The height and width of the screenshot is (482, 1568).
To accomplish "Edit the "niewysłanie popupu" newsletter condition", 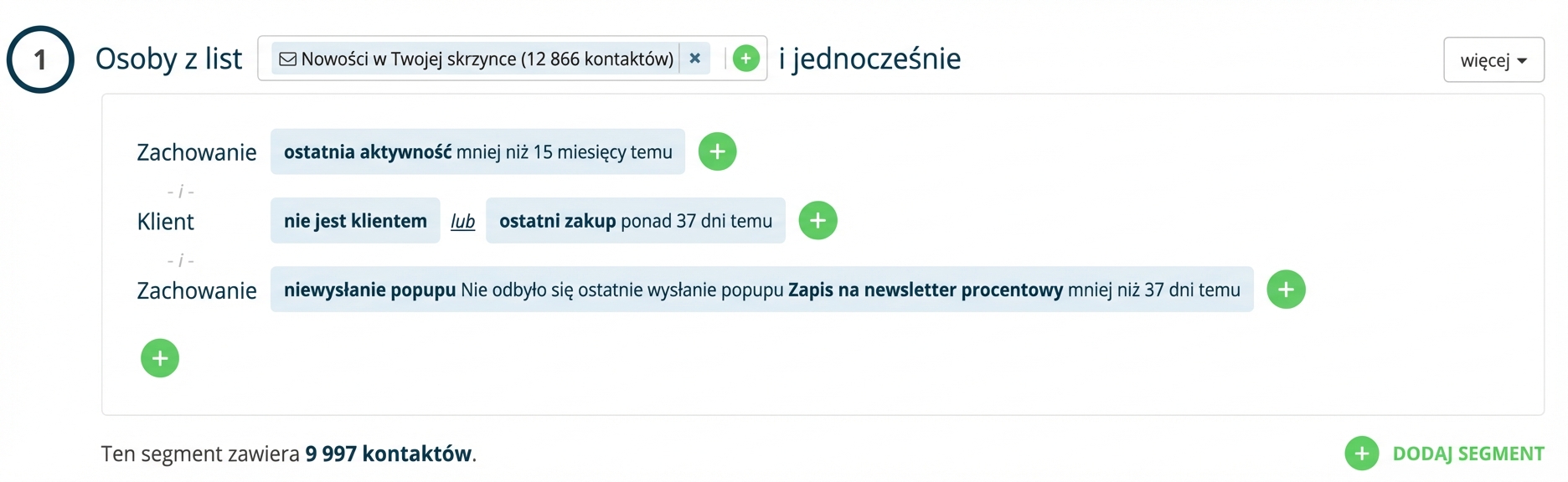I will pos(761,290).
